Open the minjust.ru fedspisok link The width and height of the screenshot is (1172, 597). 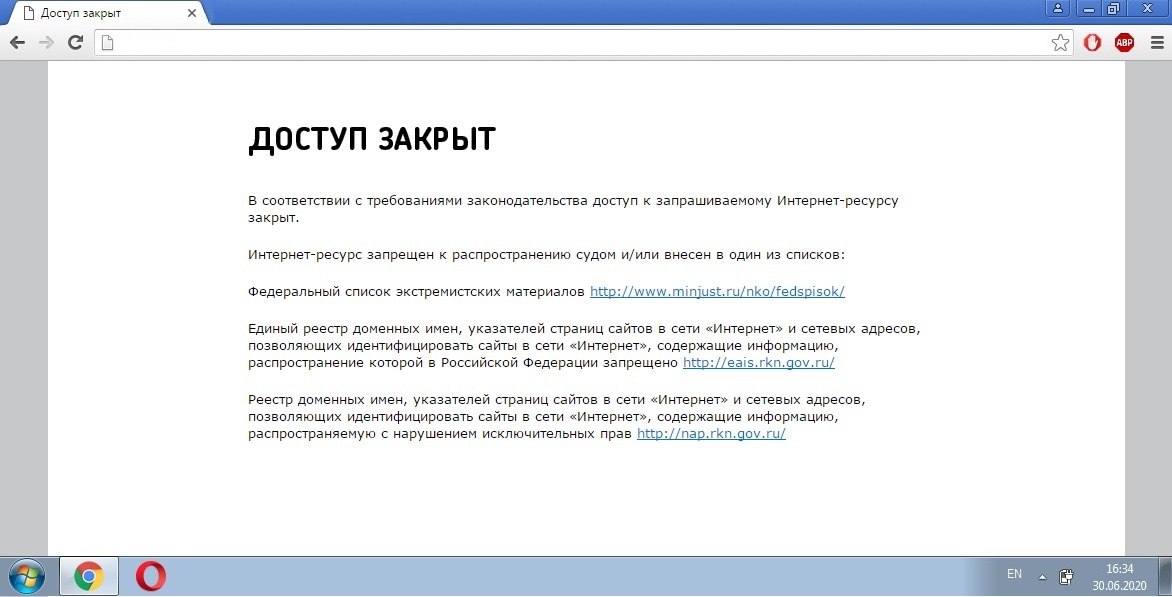tap(717, 291)
